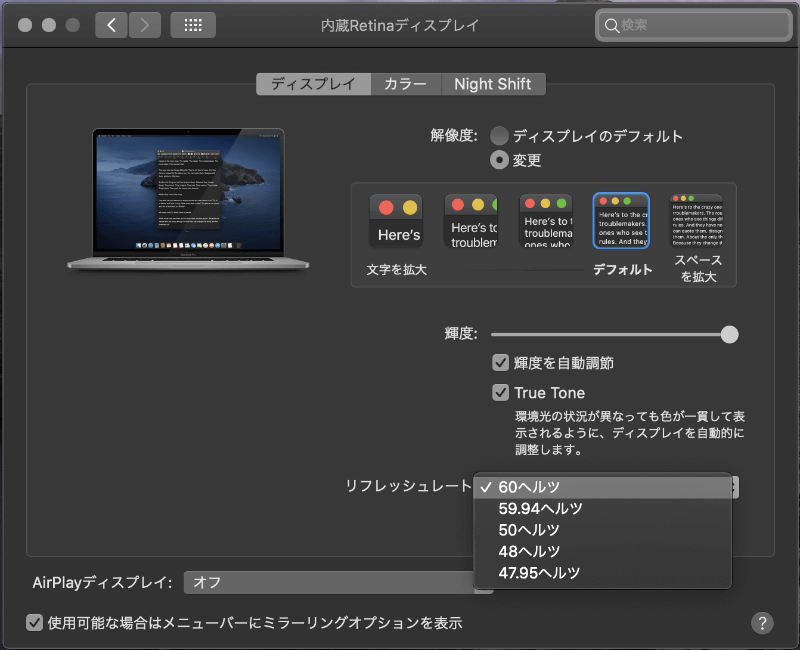Image resolution: width=800 pixels, height=650 pixels.
Task: Open help with the question mark button
Action: (762, 623)
